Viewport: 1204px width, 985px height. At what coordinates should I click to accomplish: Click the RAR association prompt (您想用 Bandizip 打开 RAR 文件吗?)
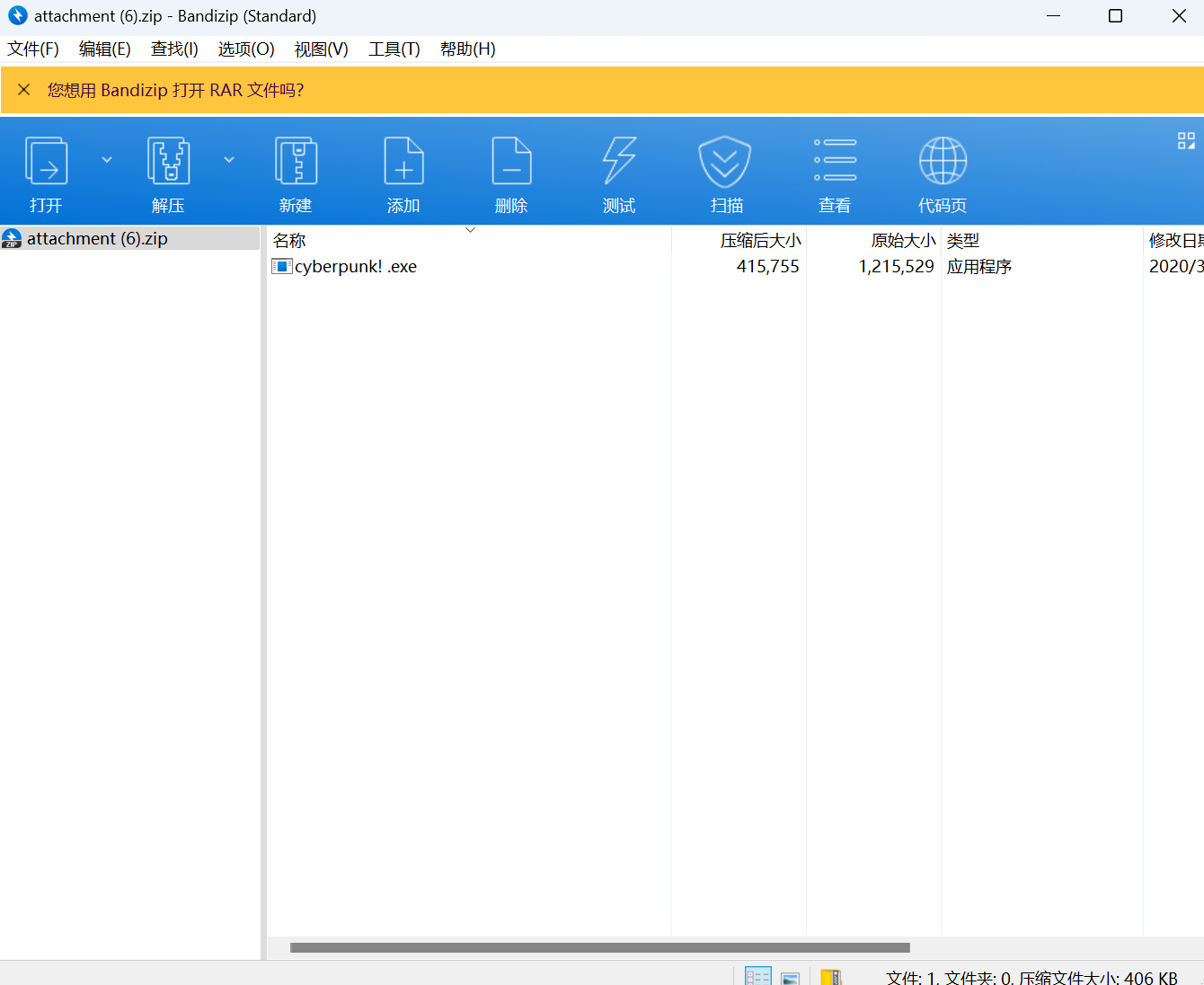176,90
